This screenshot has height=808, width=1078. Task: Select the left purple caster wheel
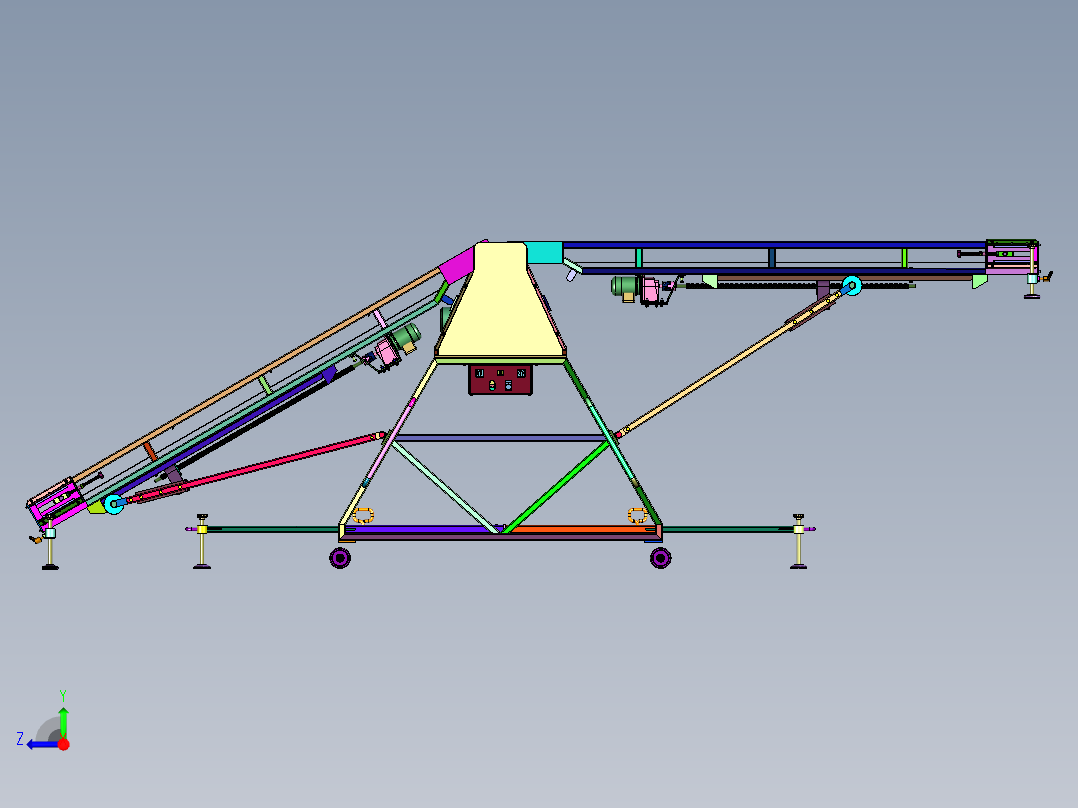pos(340,558)
